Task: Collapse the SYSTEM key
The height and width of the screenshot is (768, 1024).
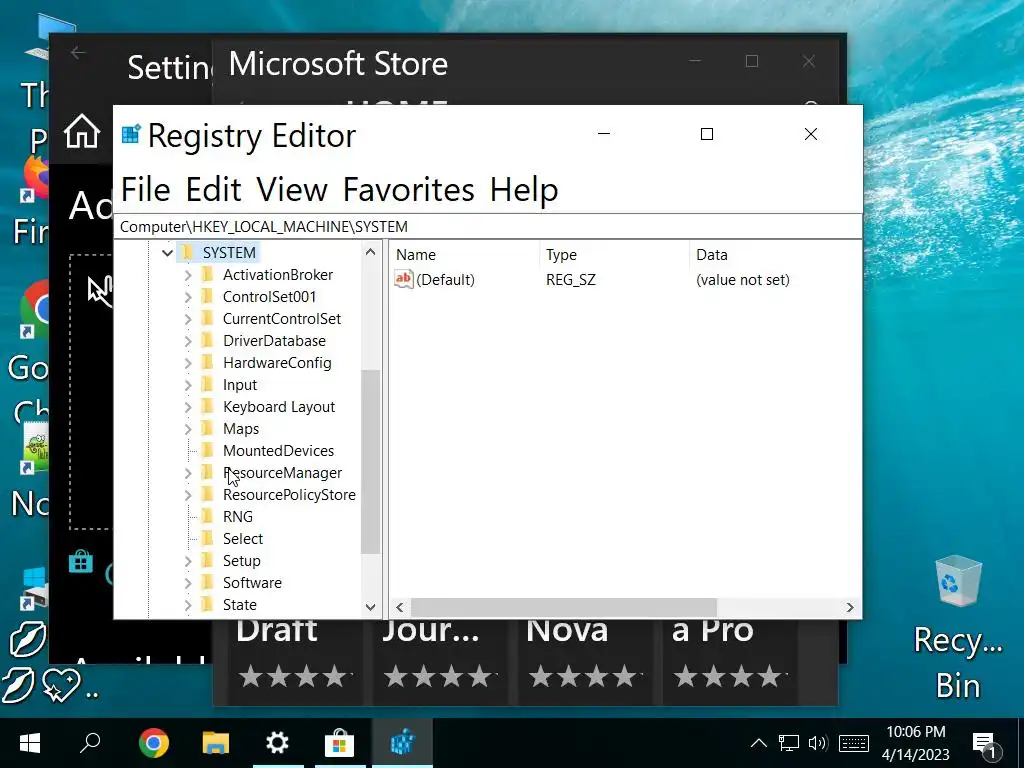Action: pos(167,253)
